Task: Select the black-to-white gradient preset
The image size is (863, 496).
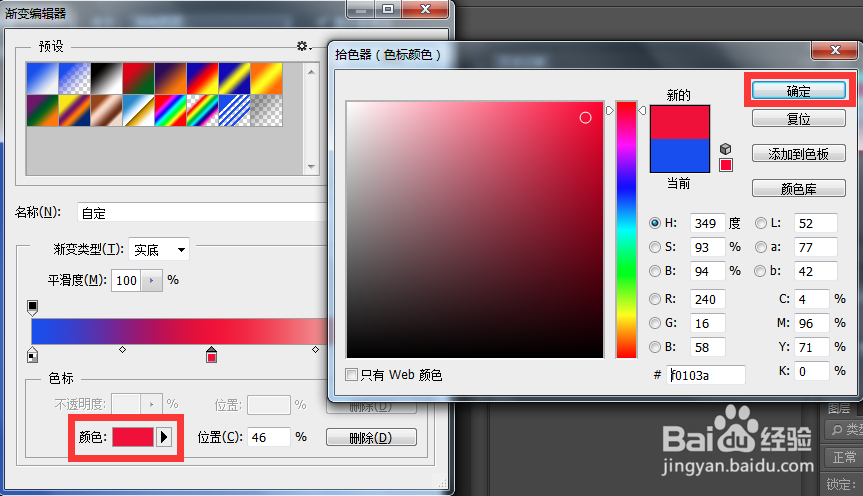Action: pyautogui.click(x=106, y=78)
